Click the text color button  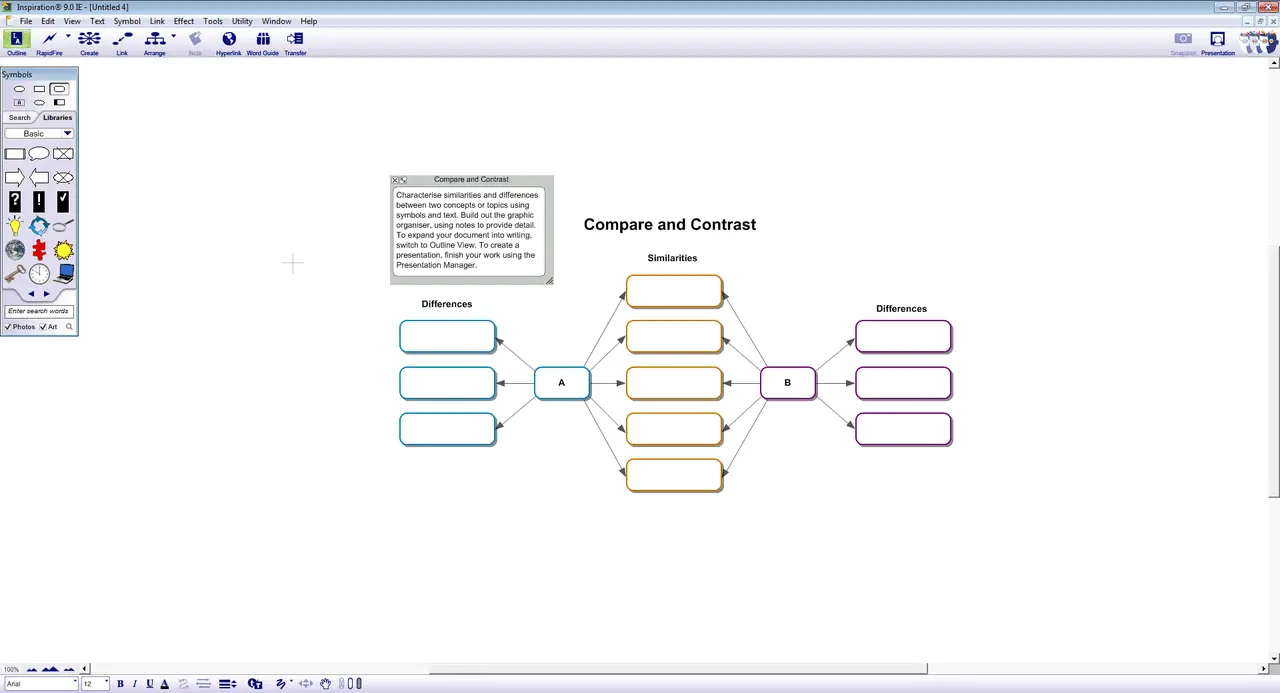coord(164,684)
